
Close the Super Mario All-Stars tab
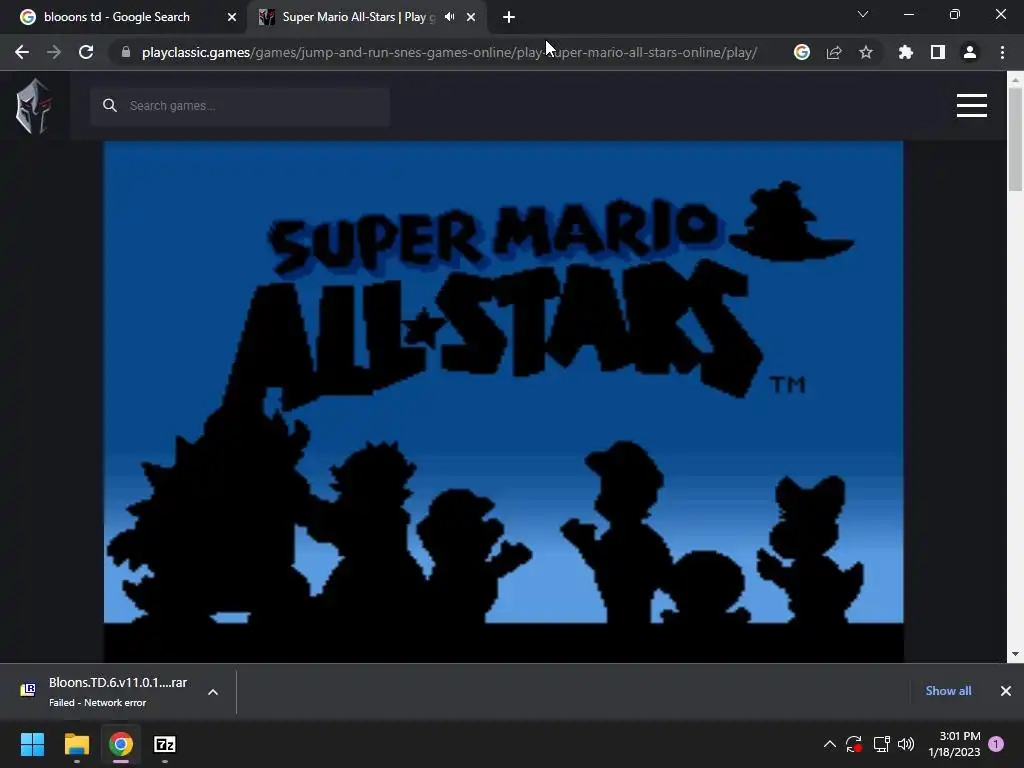pyautogui.click(x=471, y=17)
